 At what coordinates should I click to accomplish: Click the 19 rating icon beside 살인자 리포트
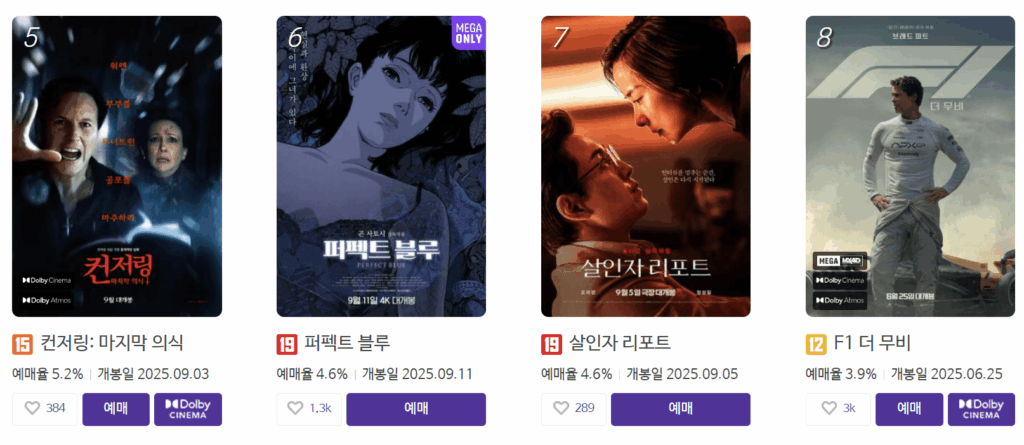pos(552,344)
